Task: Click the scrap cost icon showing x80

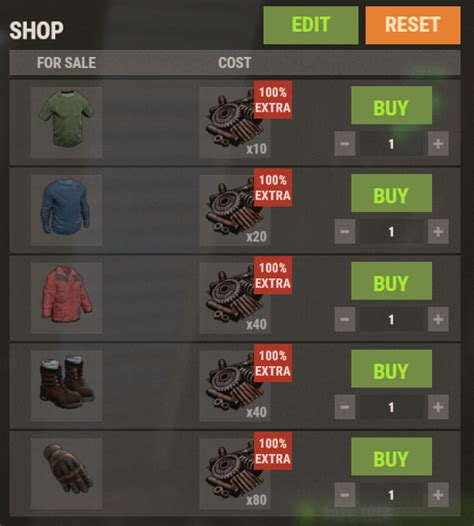Action: (x=235, y=474)
